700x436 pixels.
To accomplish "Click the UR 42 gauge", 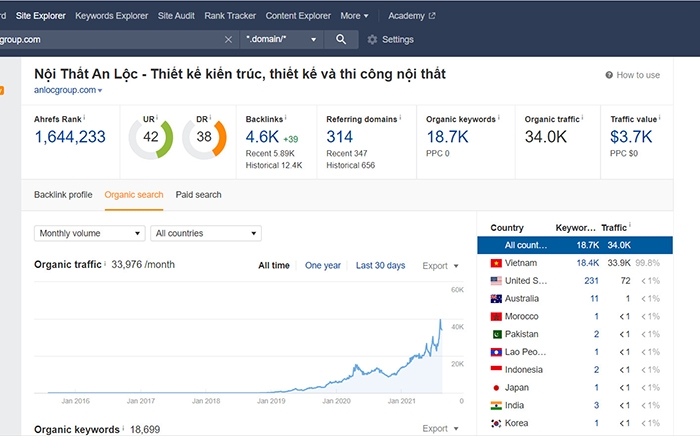I will (151, 137).
